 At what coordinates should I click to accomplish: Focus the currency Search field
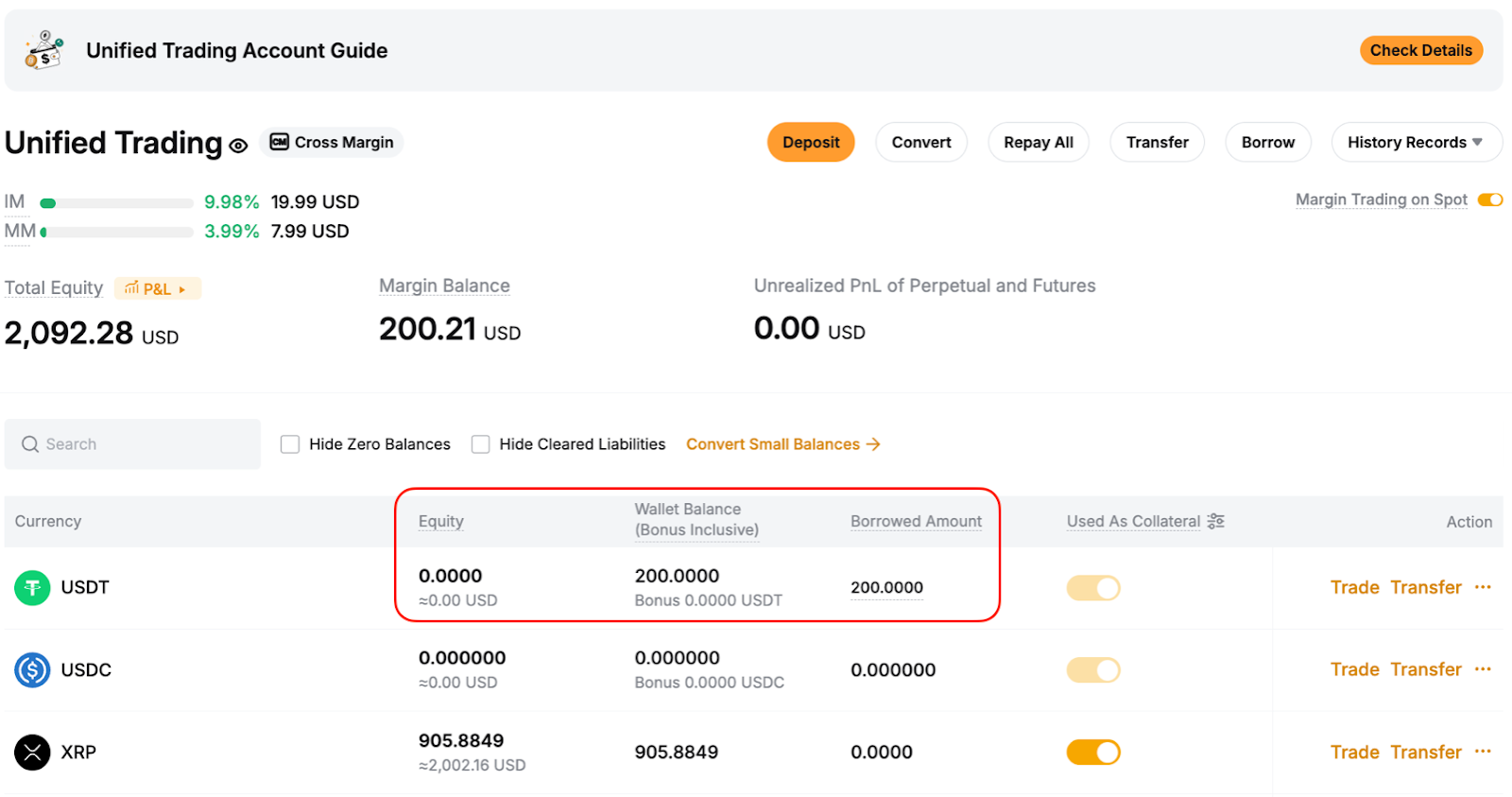(x=132, y=444)
